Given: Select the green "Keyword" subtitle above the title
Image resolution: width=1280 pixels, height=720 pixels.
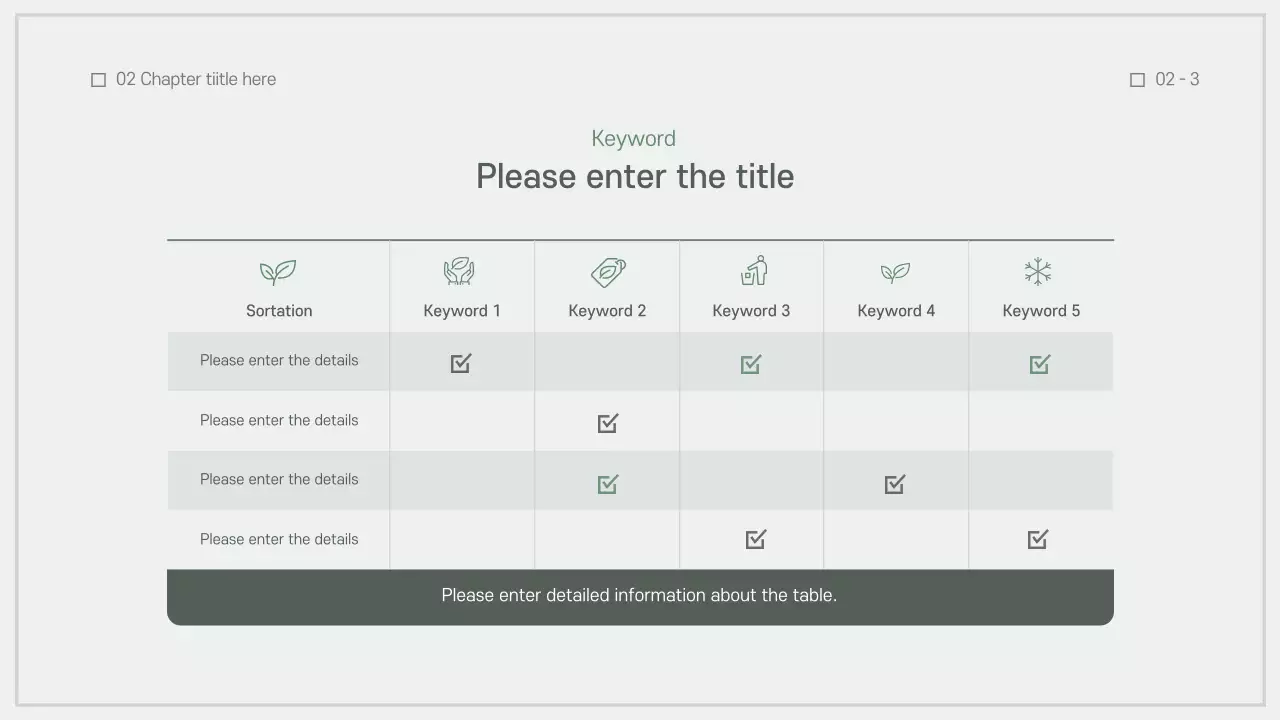Looking at the screenshot, I should pos(634,139).
